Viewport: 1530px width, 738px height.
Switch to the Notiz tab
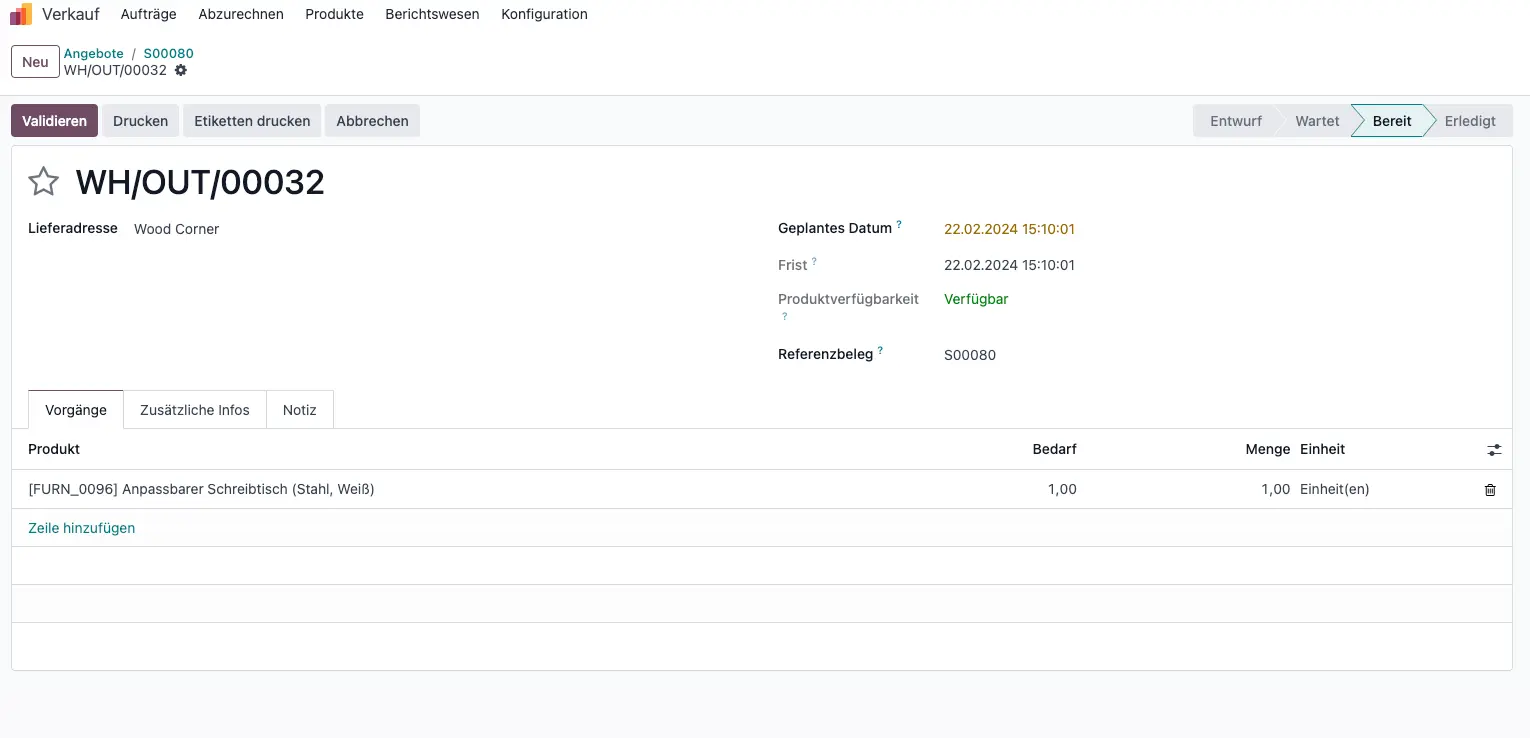[x=300, y=410]
